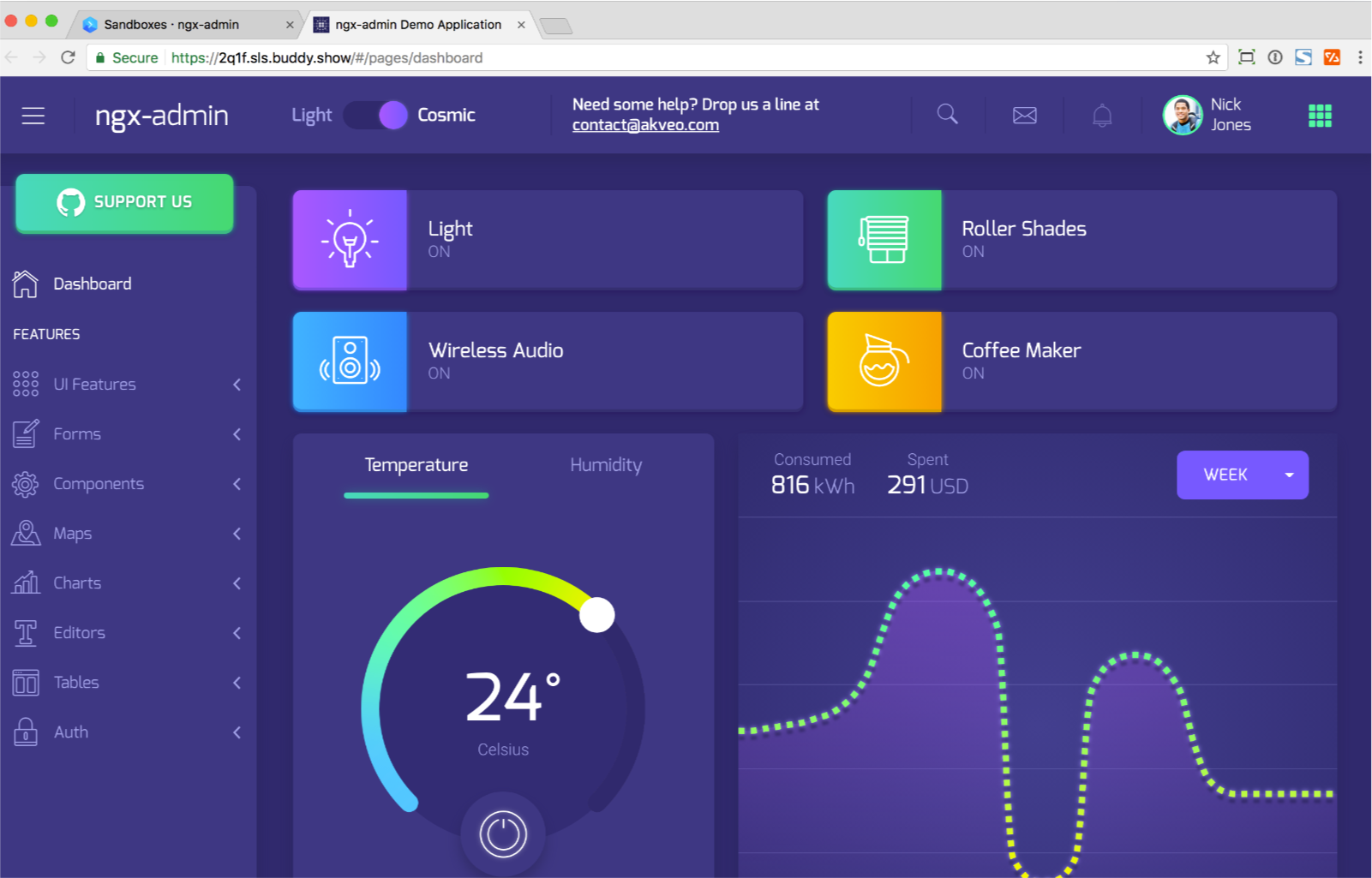Image resolution: width=1372 pixels, height=878 pixels.
Task: Open the green grid settings icon
Action: point(1320,116)
